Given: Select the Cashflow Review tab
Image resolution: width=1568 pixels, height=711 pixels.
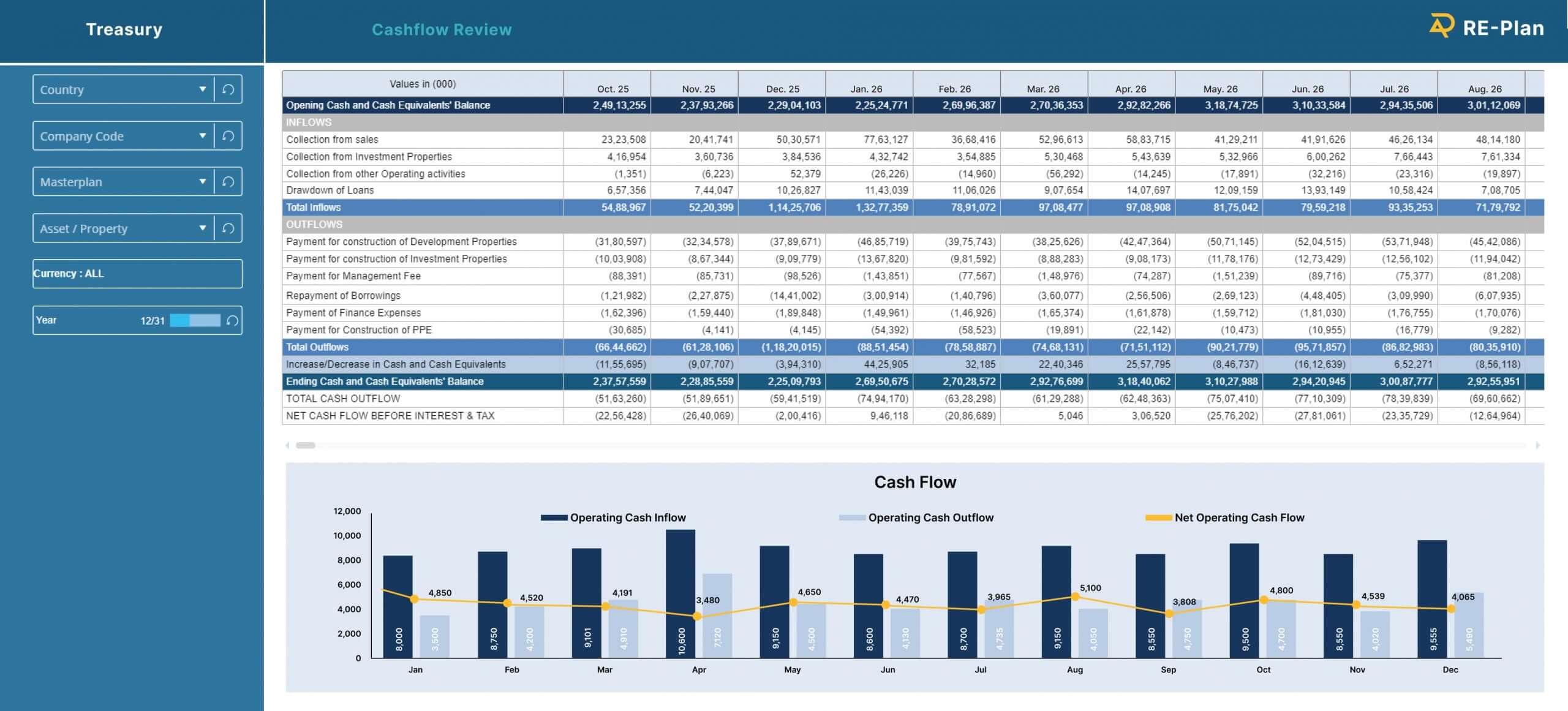Looking at the screenshot, I should pyautogui.click(x=441, y=29).
